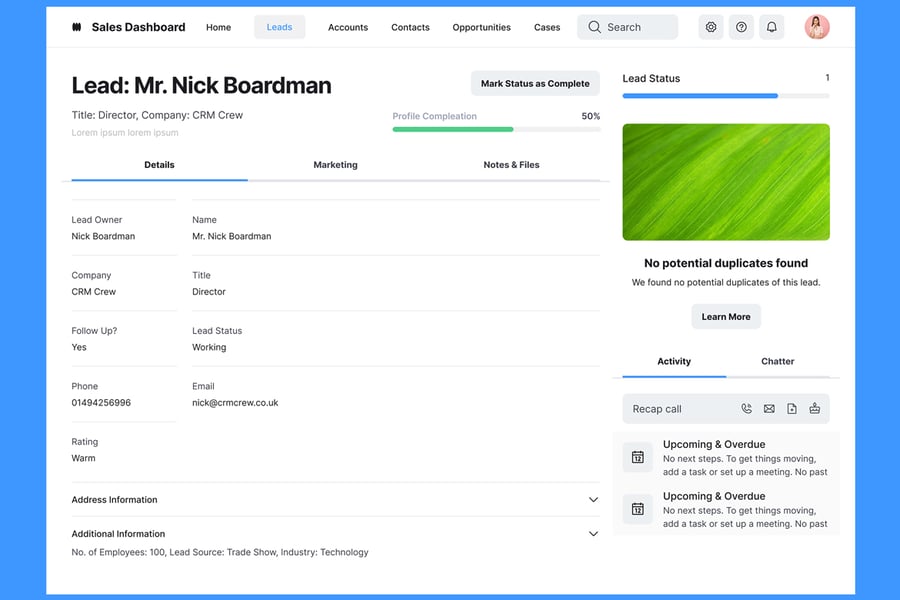Switch to the Marketing tab
This screenshot has height=600, width=900.
tap(335, 165)
